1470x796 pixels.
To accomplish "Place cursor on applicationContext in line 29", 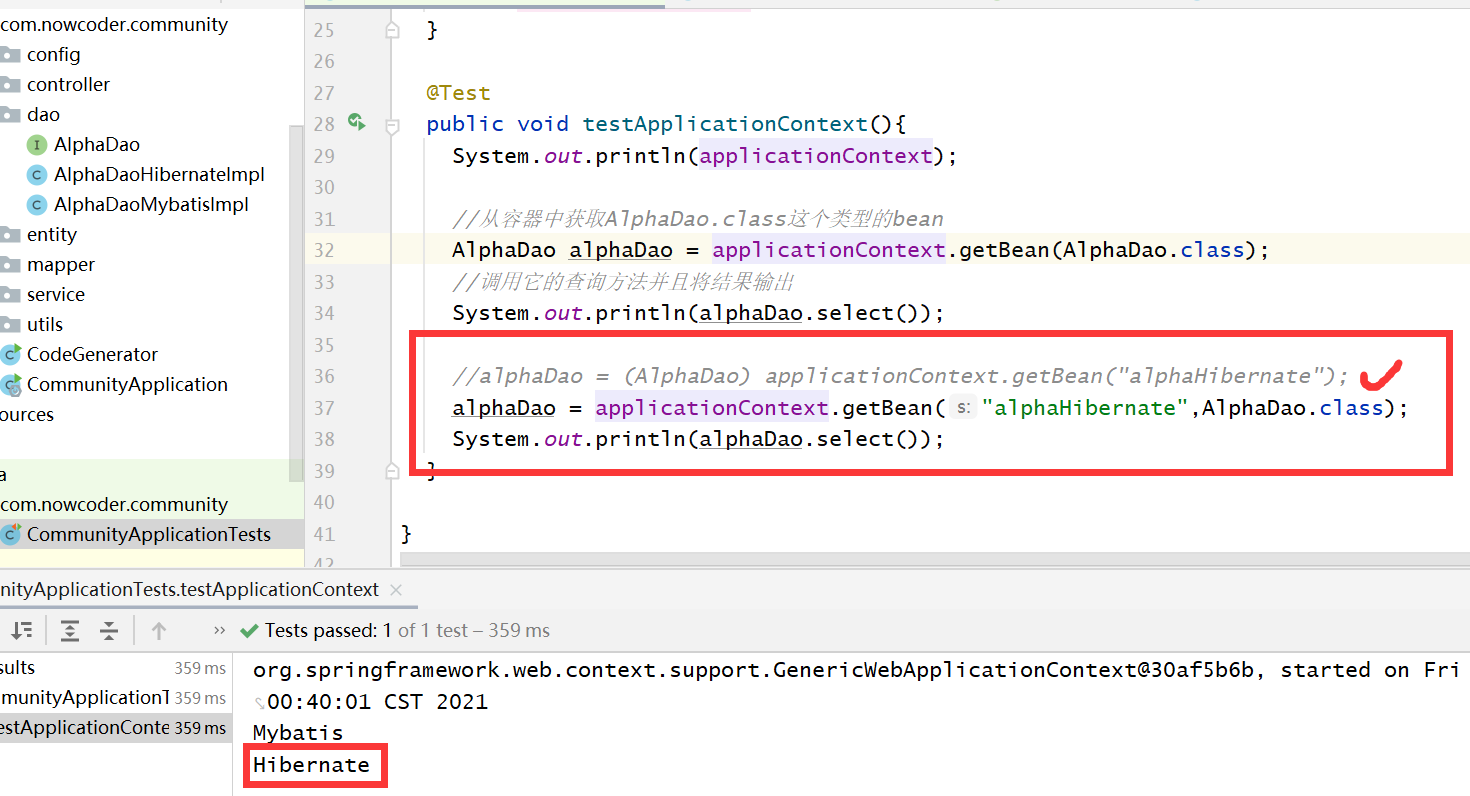I will pos(816,156).
